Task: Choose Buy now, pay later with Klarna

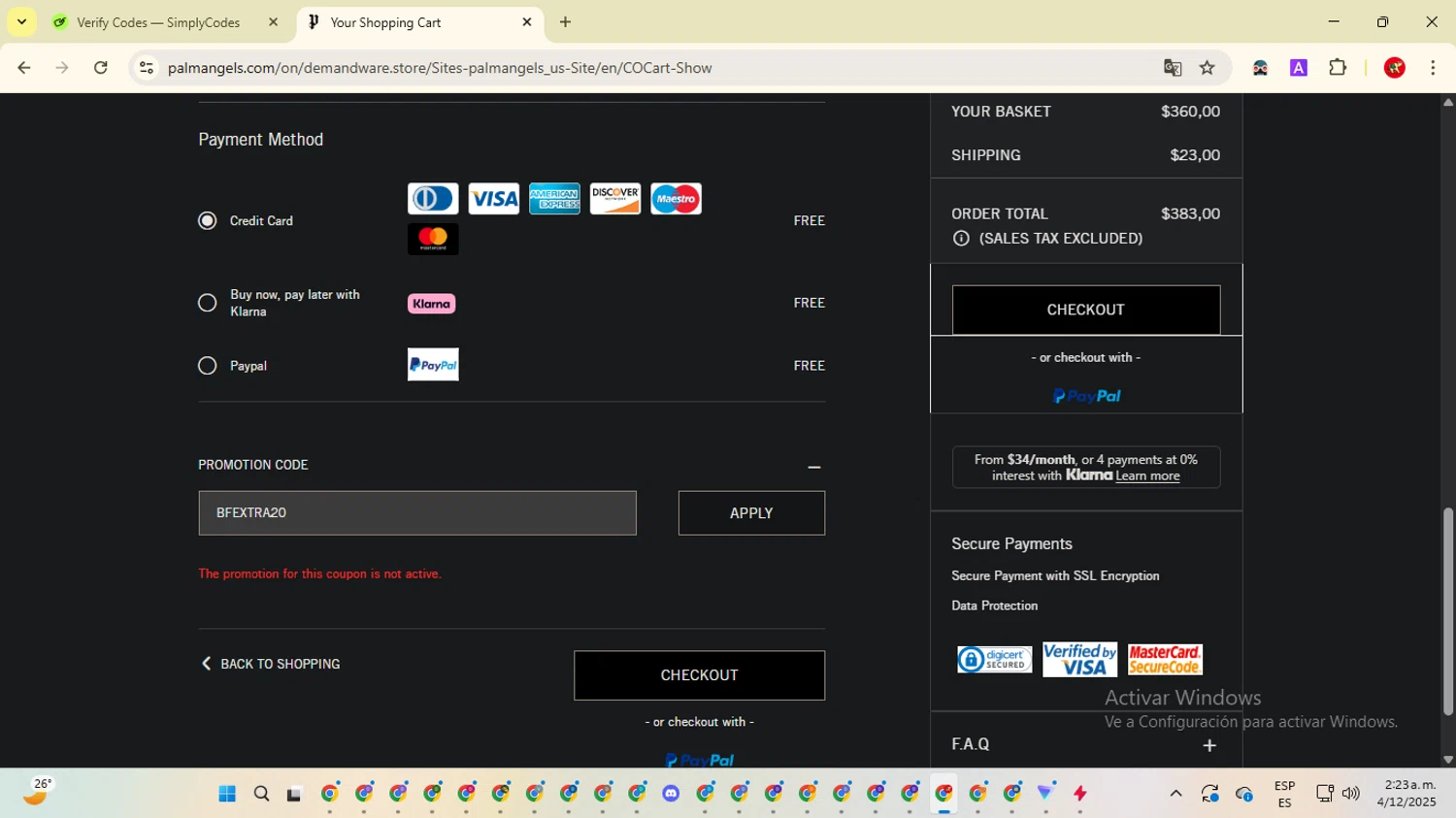Action: point(207,303)
